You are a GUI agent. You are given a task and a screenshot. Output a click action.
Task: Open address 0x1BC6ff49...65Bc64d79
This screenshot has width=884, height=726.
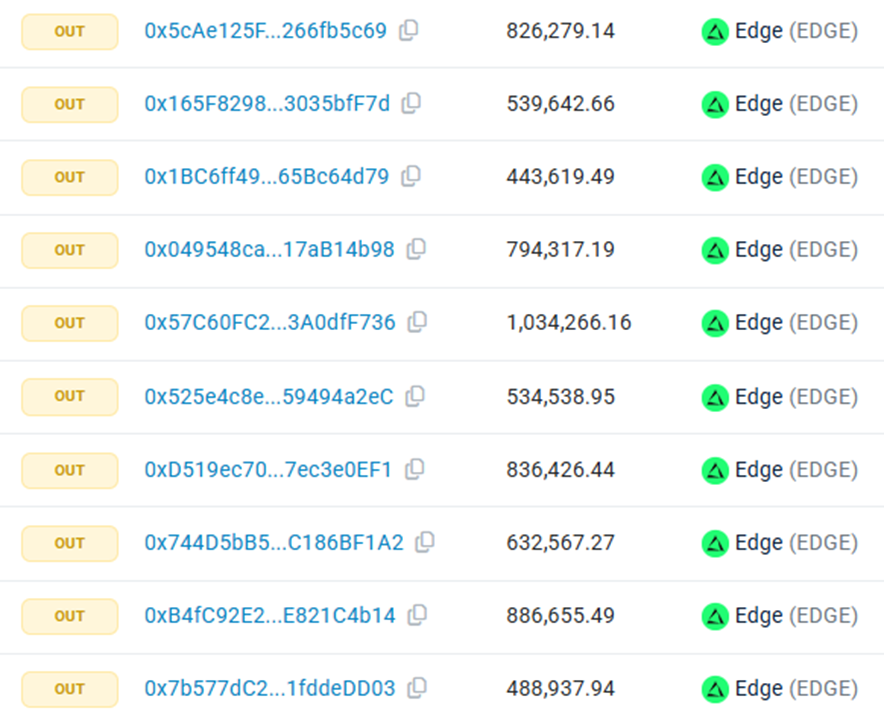pos(267,177)
